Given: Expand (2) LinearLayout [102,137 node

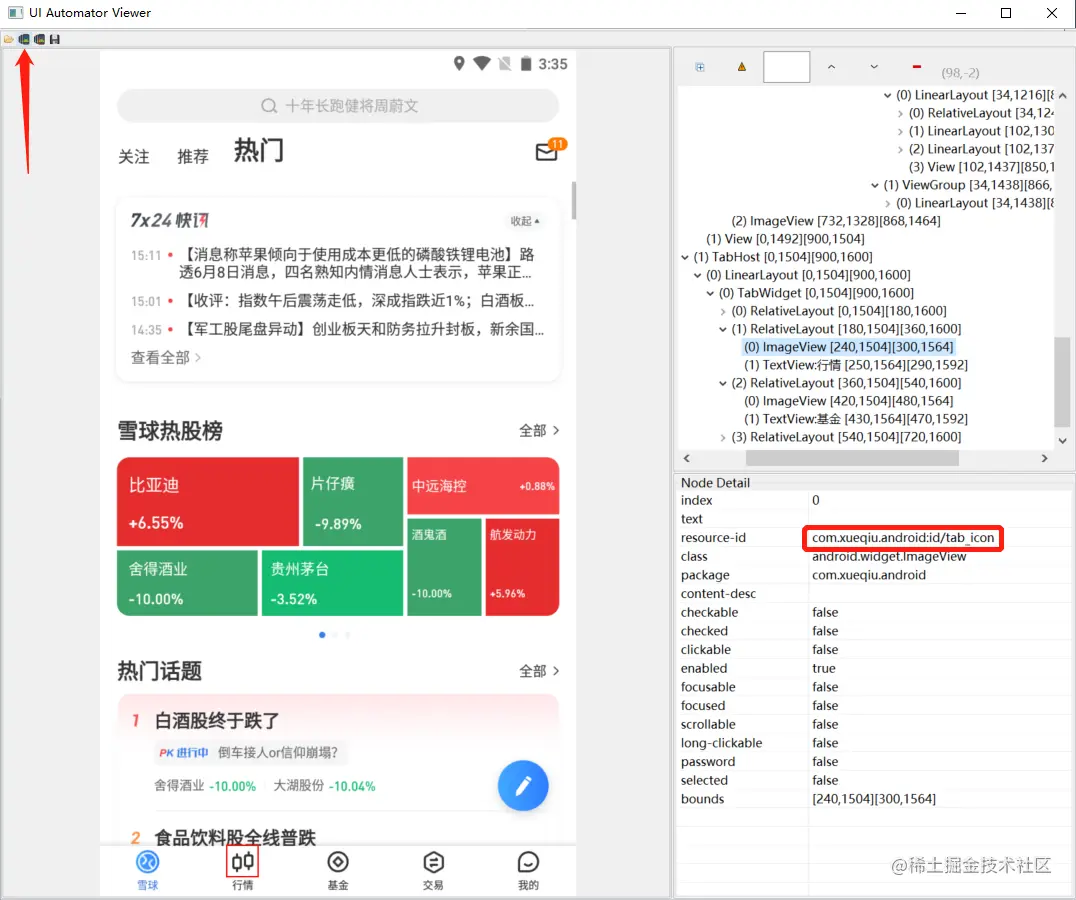Looking at the screenshot, I should click(900, 149).
